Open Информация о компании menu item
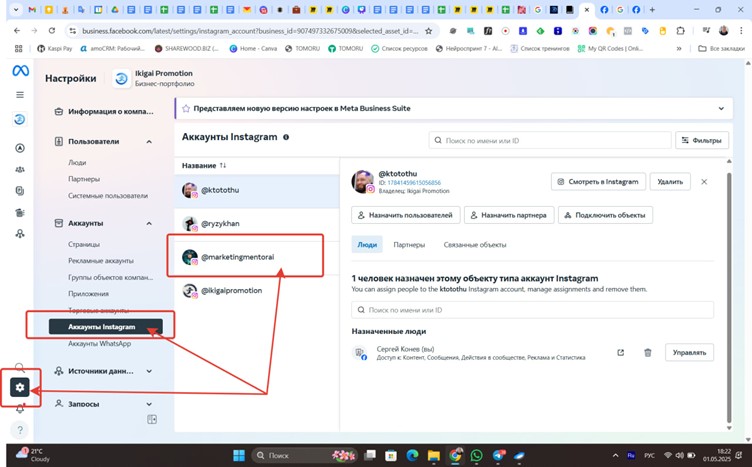The width and height of the screenshot is (752, 467). point(105,111)
